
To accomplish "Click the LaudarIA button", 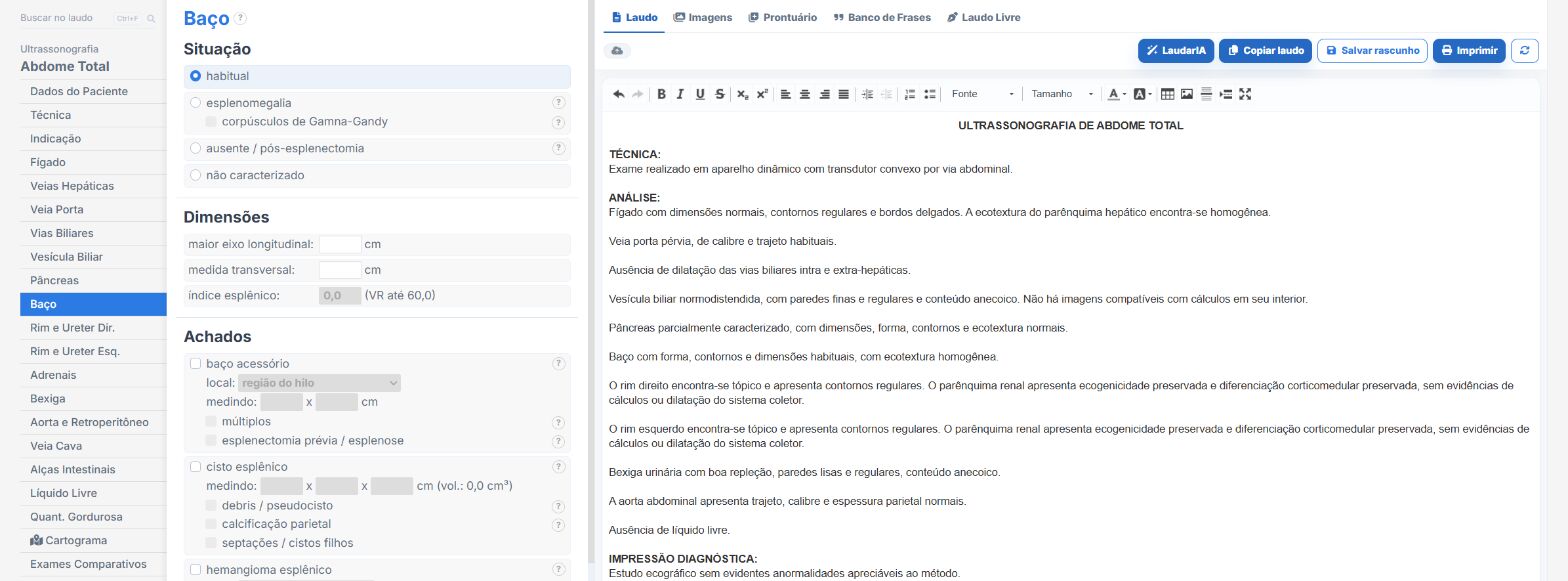I will pos(1176,50).
